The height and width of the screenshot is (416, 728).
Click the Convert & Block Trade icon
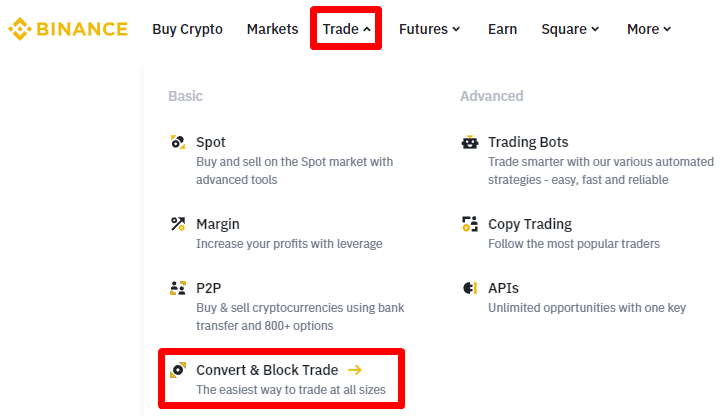coord(178,370)
